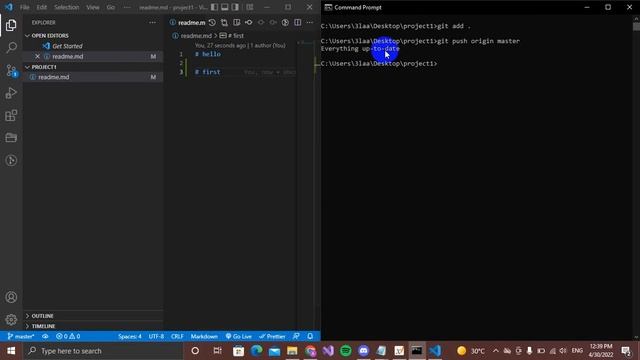Click the notifications bell in status bar
Screen dimensions: 640x360
tap(310, 336)
